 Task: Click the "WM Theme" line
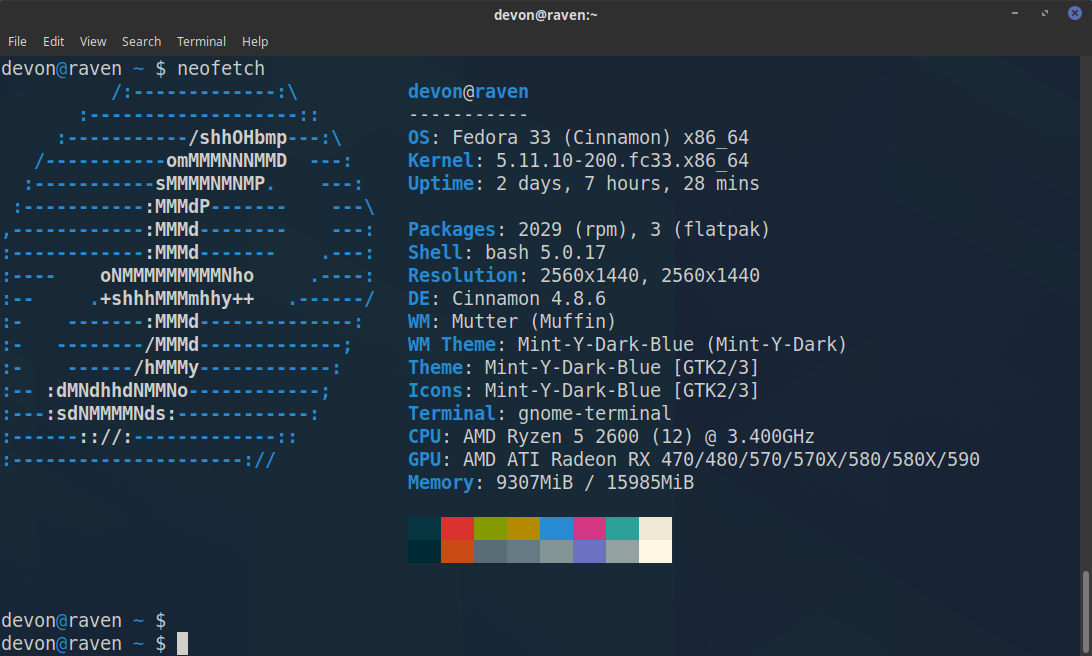627,344
